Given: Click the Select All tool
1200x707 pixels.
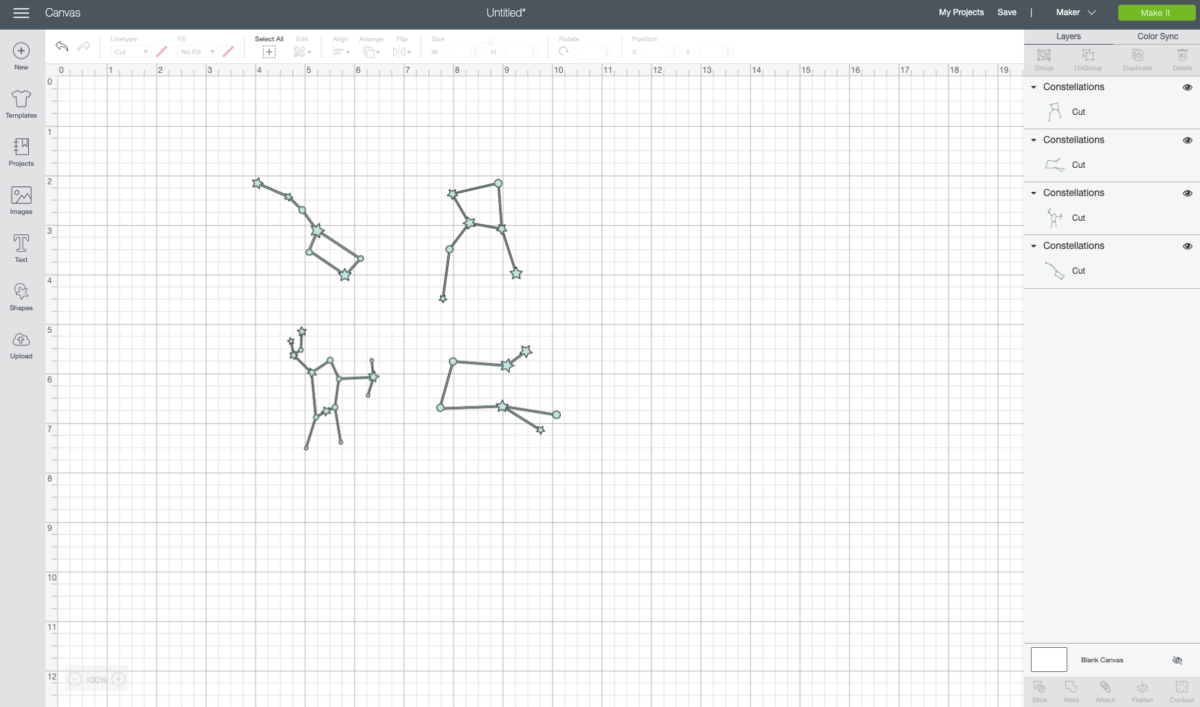Looking at the screenshot, I should (x=269, y=46).
